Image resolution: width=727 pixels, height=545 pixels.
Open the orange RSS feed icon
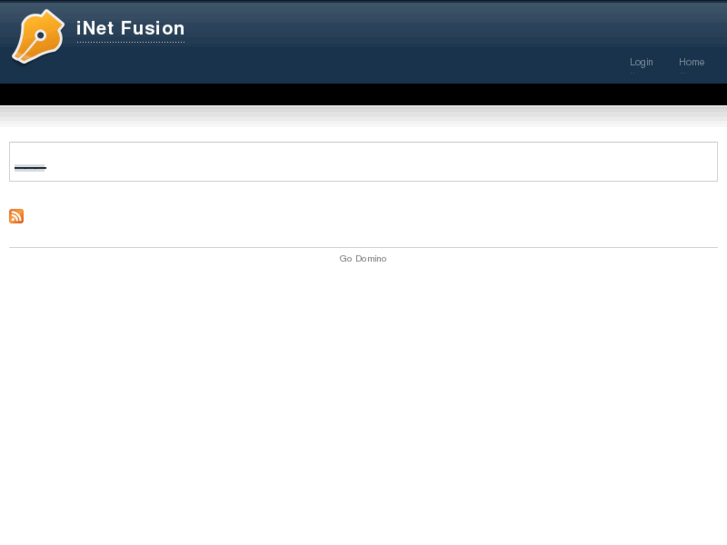(16, 216)
